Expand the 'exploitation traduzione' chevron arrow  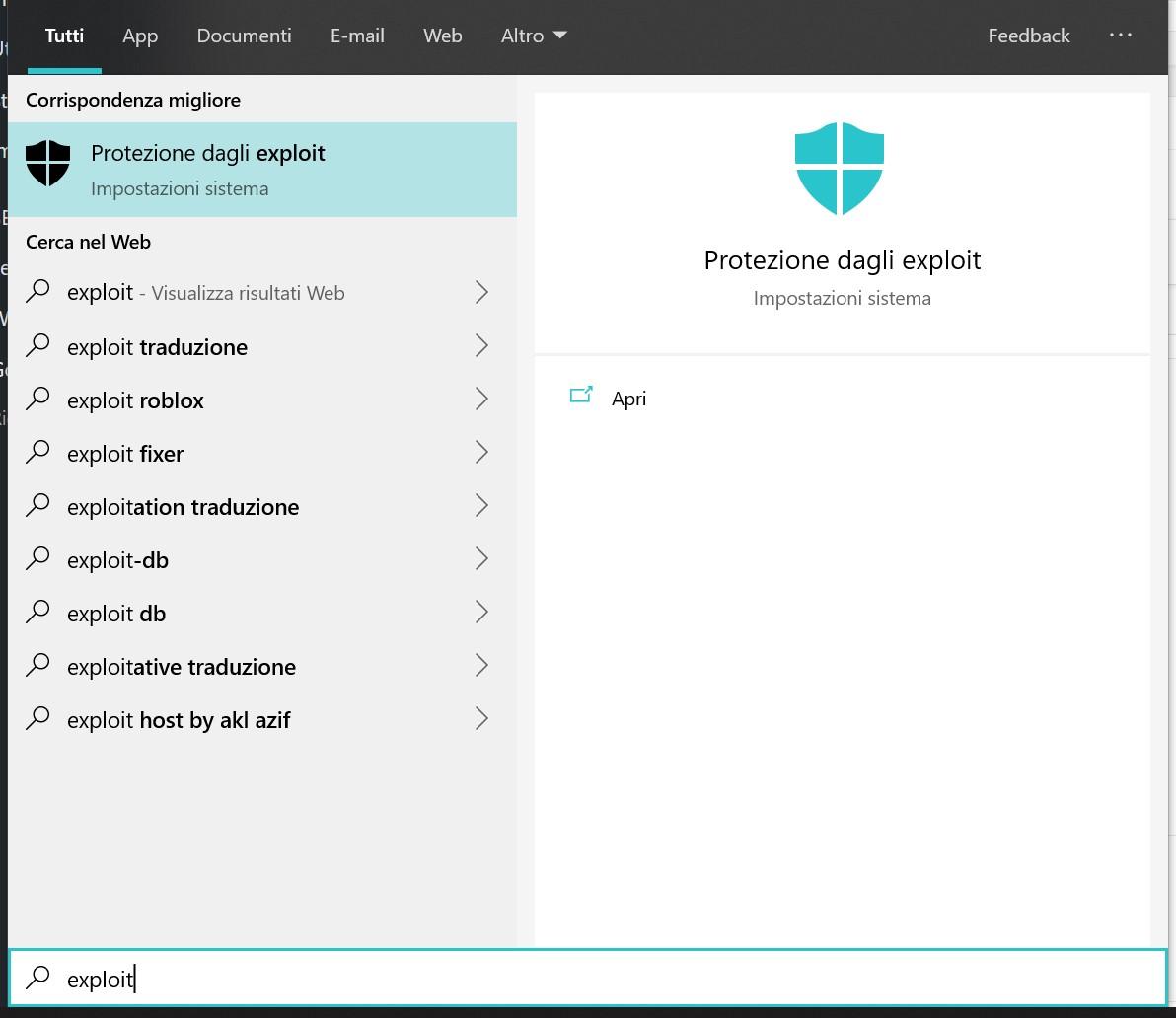coord(481,505)
